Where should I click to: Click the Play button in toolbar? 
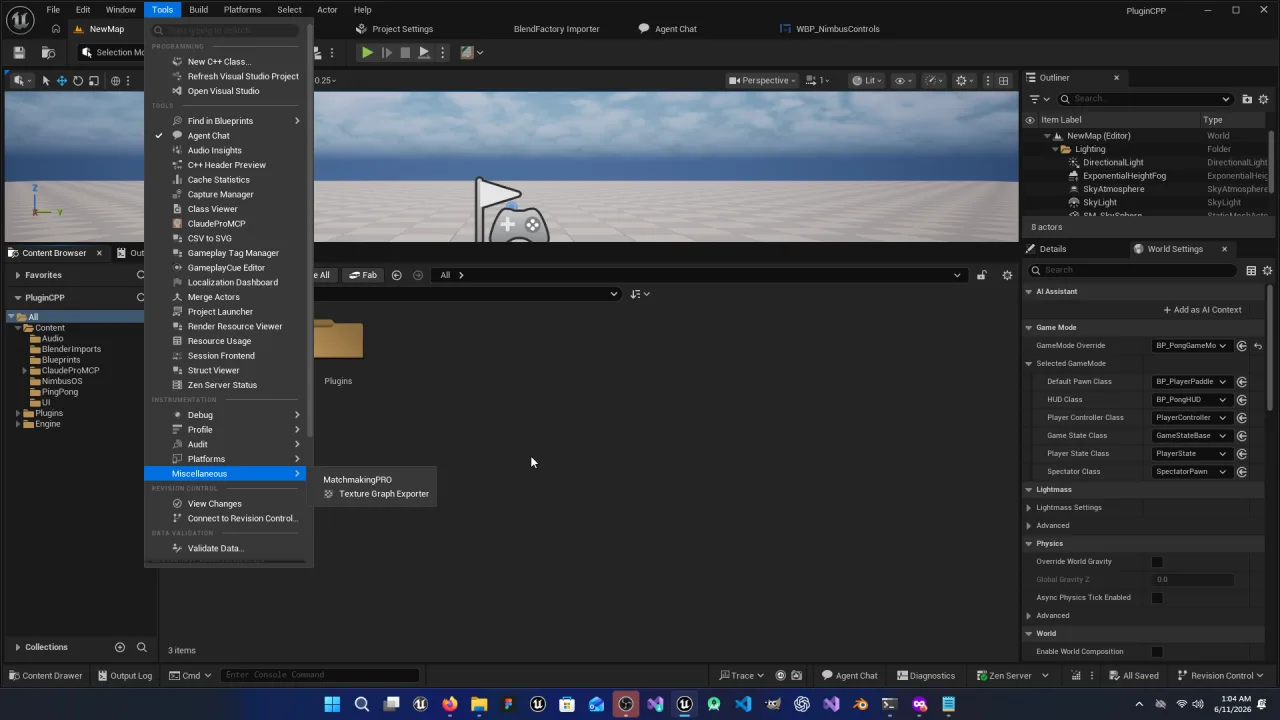point(367,52)
